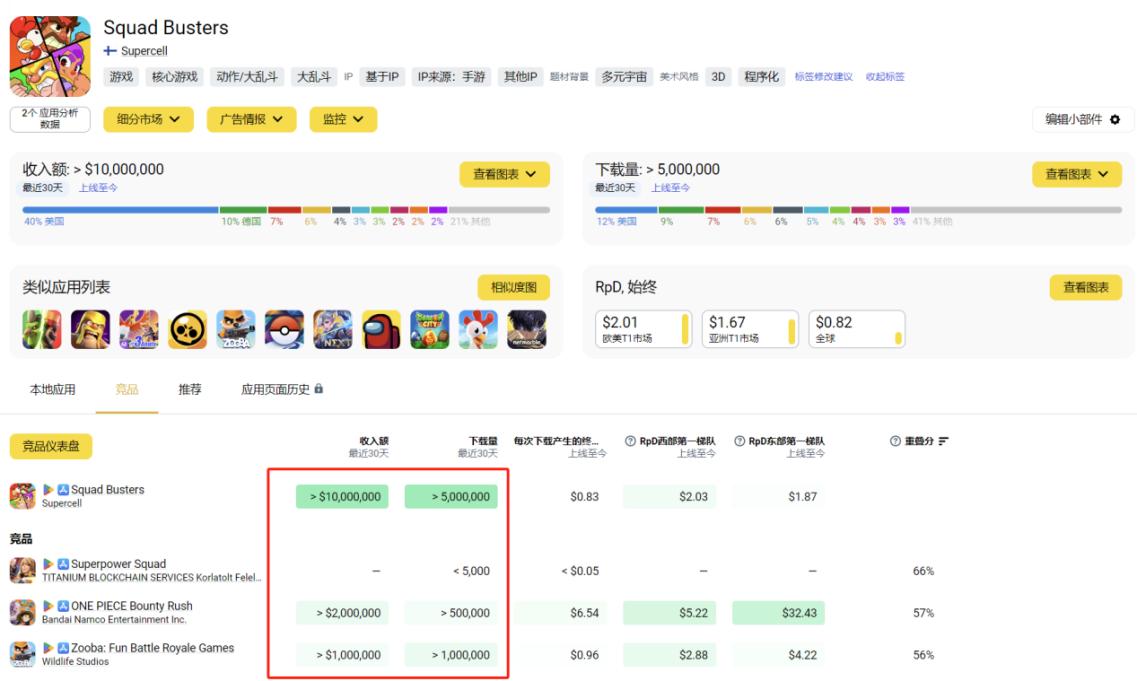Expand the 监控 dropdown
Viewport: 1137px width, 681px height.
[343, 120]
